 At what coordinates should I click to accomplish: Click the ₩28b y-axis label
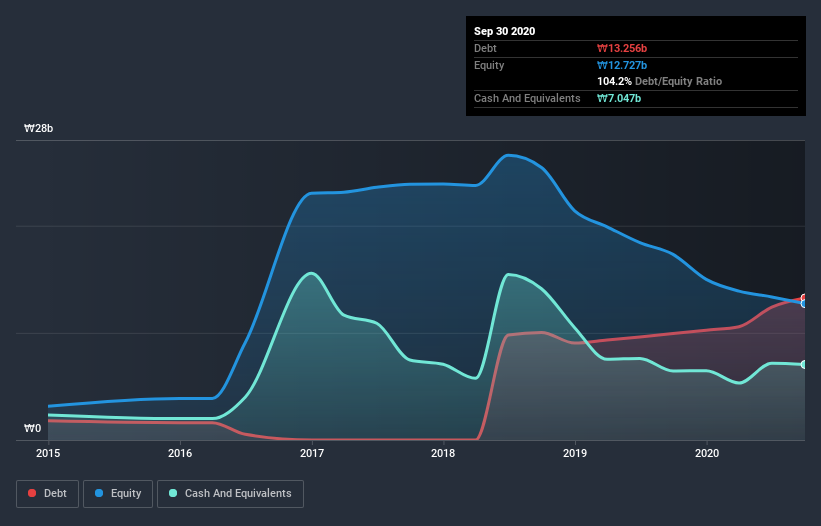[38, 128]
